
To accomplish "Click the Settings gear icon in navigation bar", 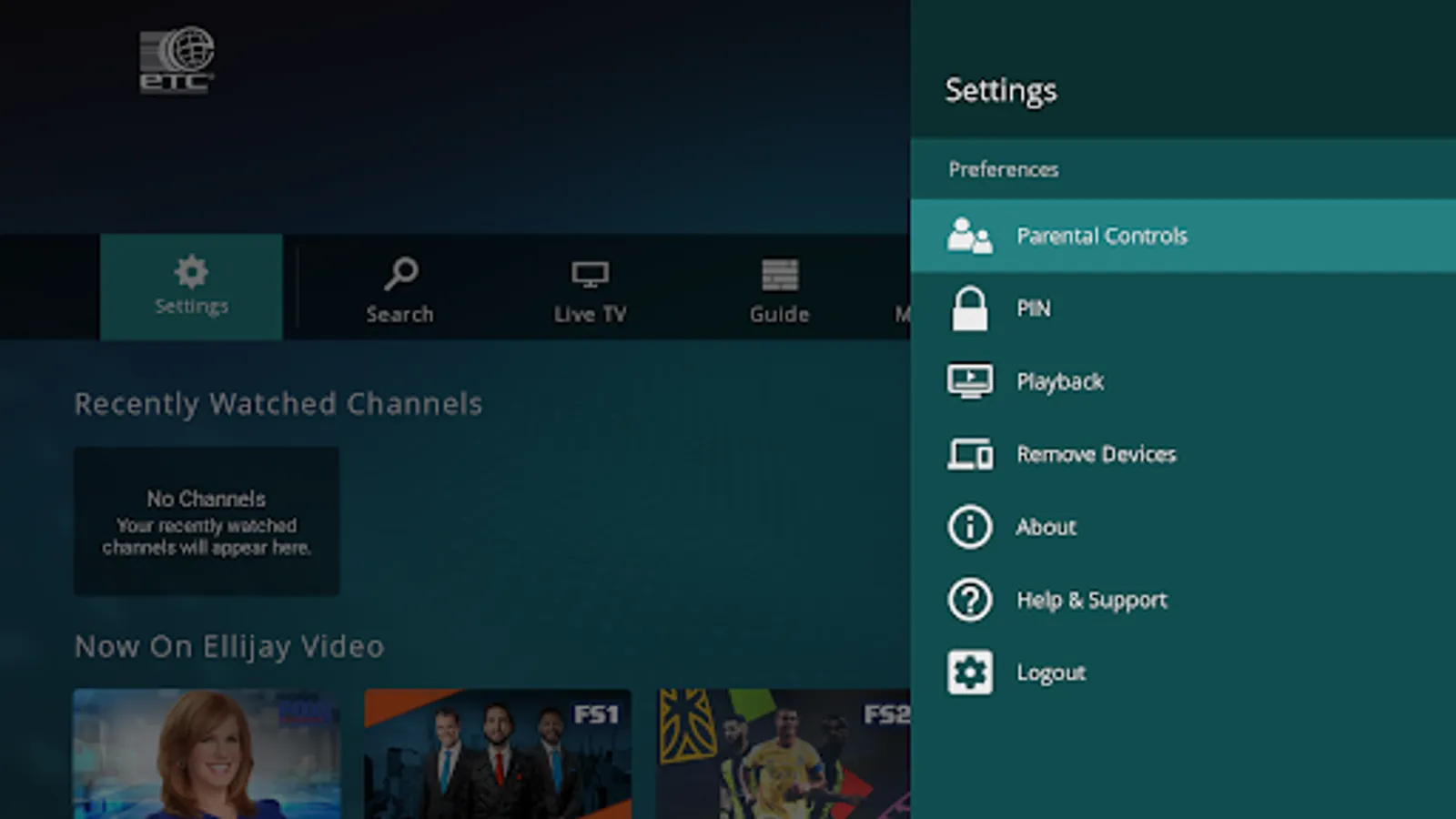I will pyautogui.click(x=191, y=271).
